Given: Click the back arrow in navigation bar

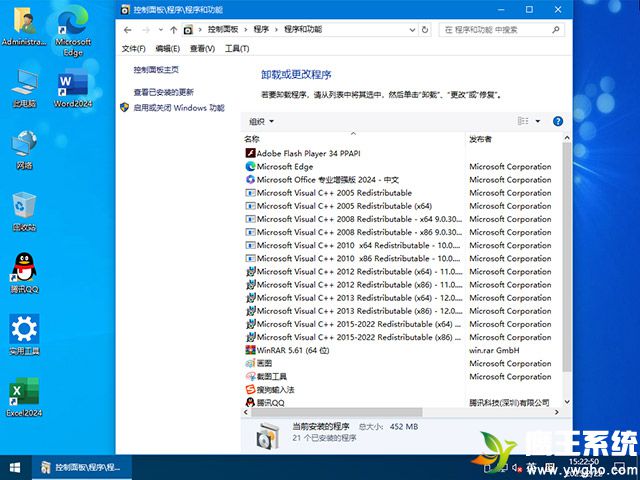Looking at the screenshot, I should (127, 30).
